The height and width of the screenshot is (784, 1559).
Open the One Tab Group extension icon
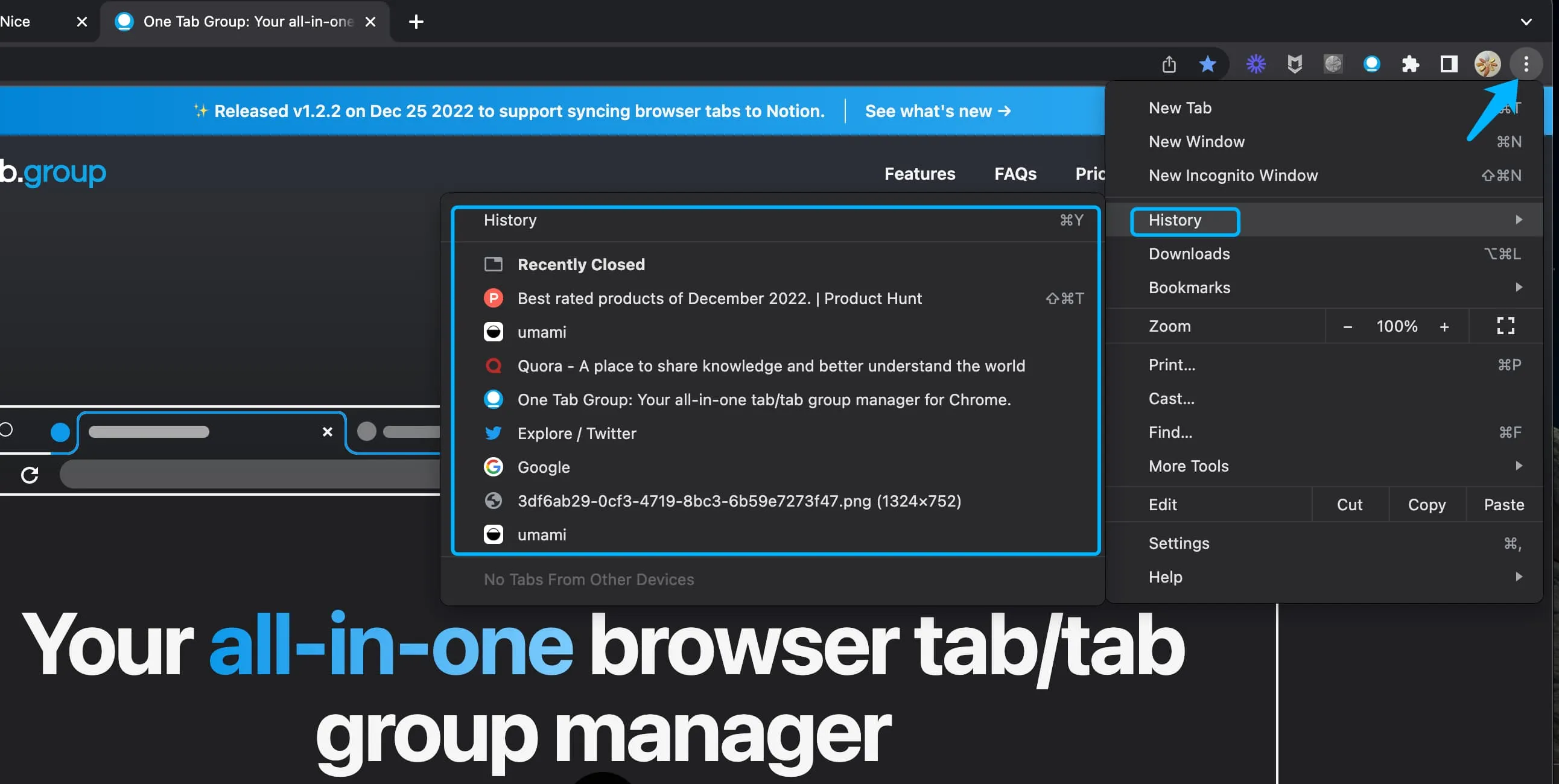1372,64
